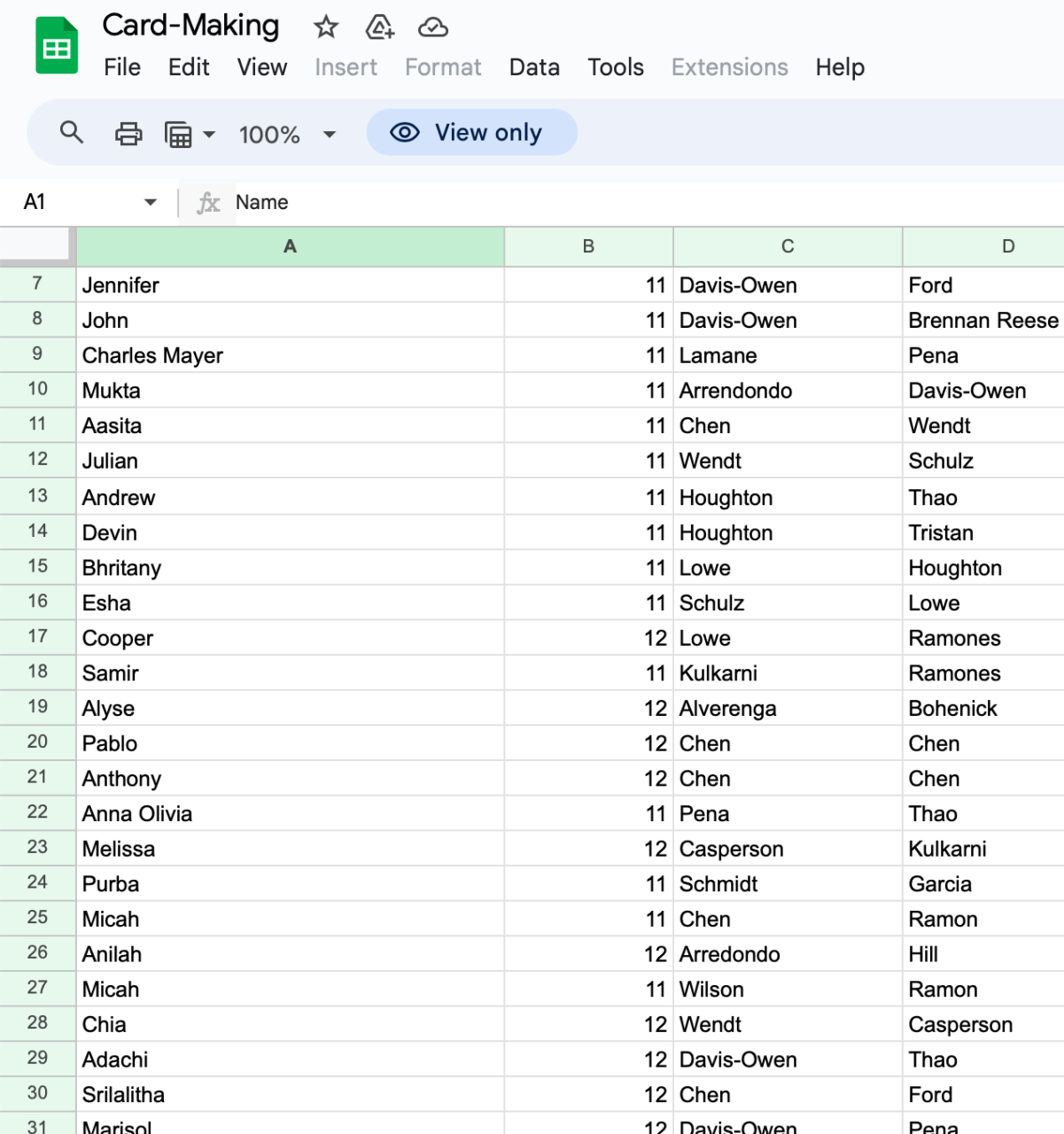Click the cell containing Bohenick
The image size is (1064, 1134).
pyautogui.click(x=983, y=708)
